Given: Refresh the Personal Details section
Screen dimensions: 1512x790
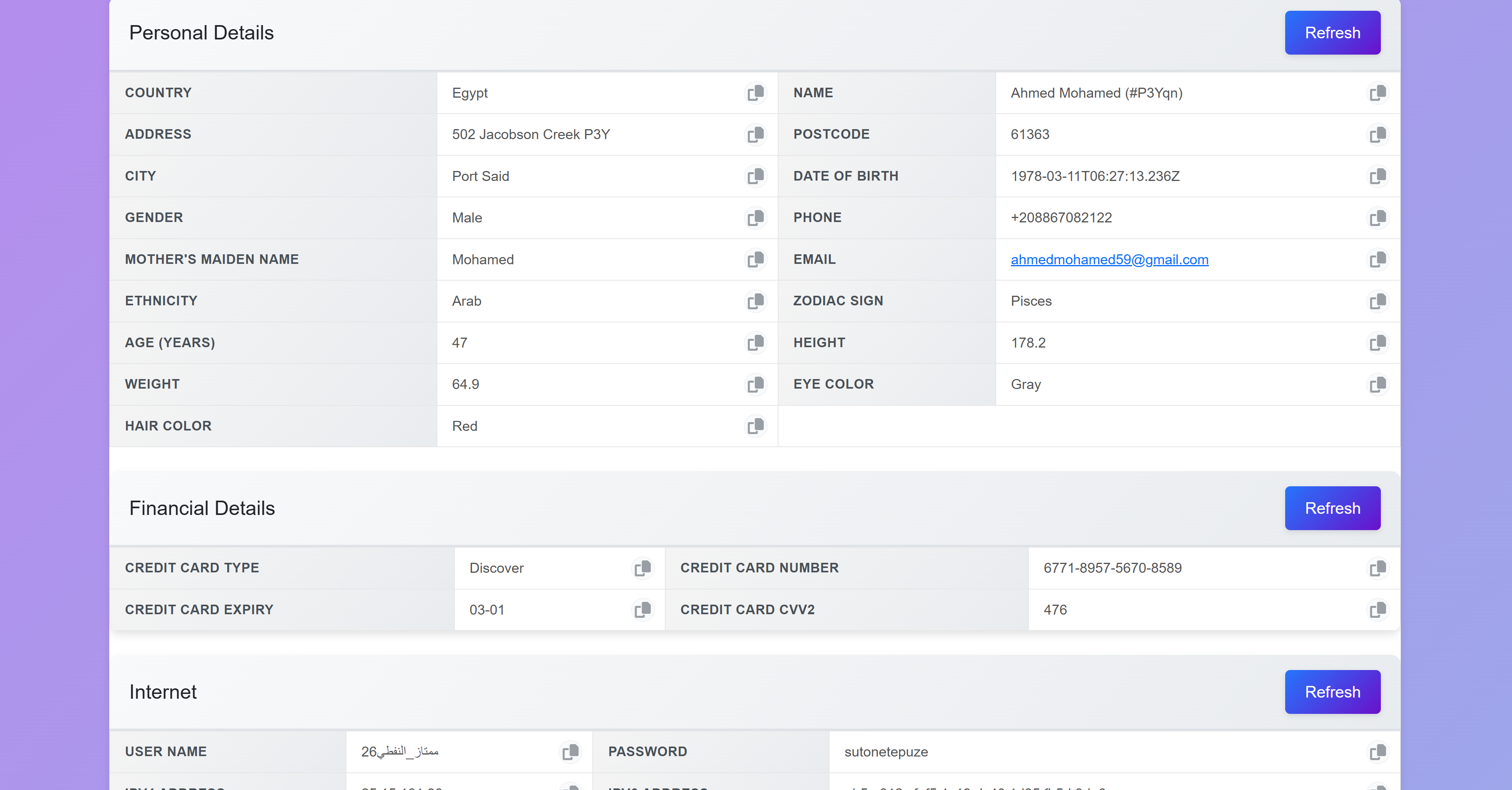Looking at the screenshot, I should click(1332, 33).
